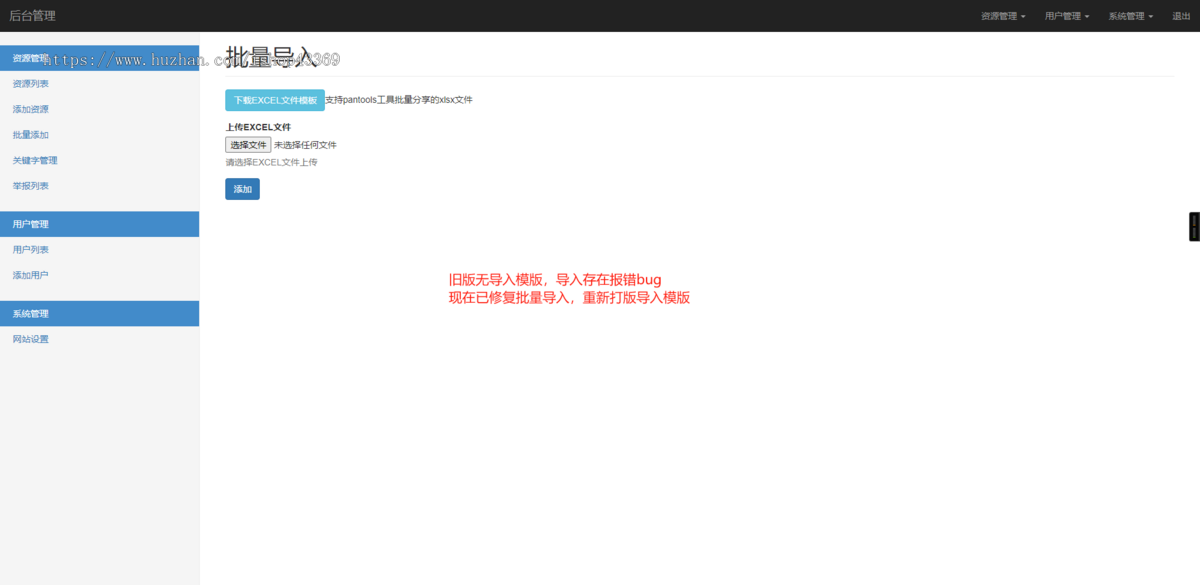Click the 用户管理 sidebar section header
Image resolution: width=1200 pixels, height=585 pixels.
pos(99,224)
